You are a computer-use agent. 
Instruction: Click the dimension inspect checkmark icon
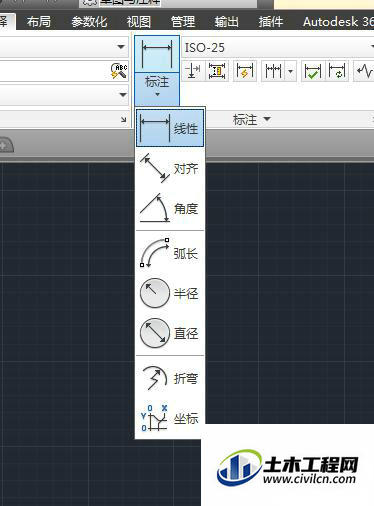(312, 71)
